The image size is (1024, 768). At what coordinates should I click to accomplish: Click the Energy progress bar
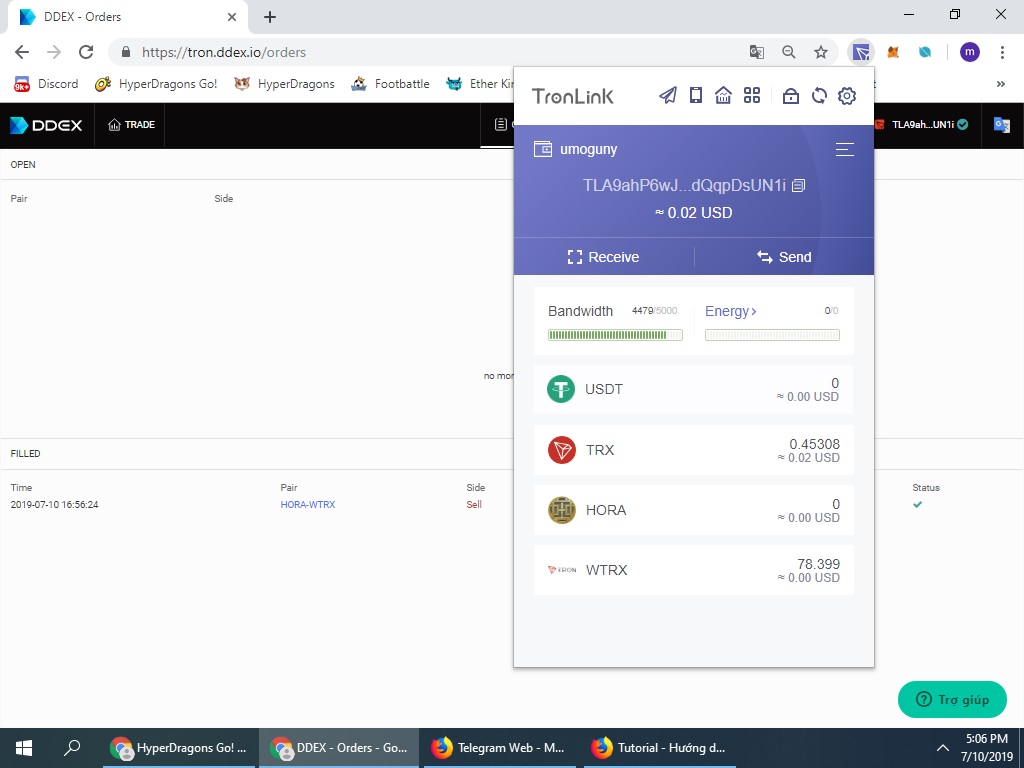[x=772, y=335]
